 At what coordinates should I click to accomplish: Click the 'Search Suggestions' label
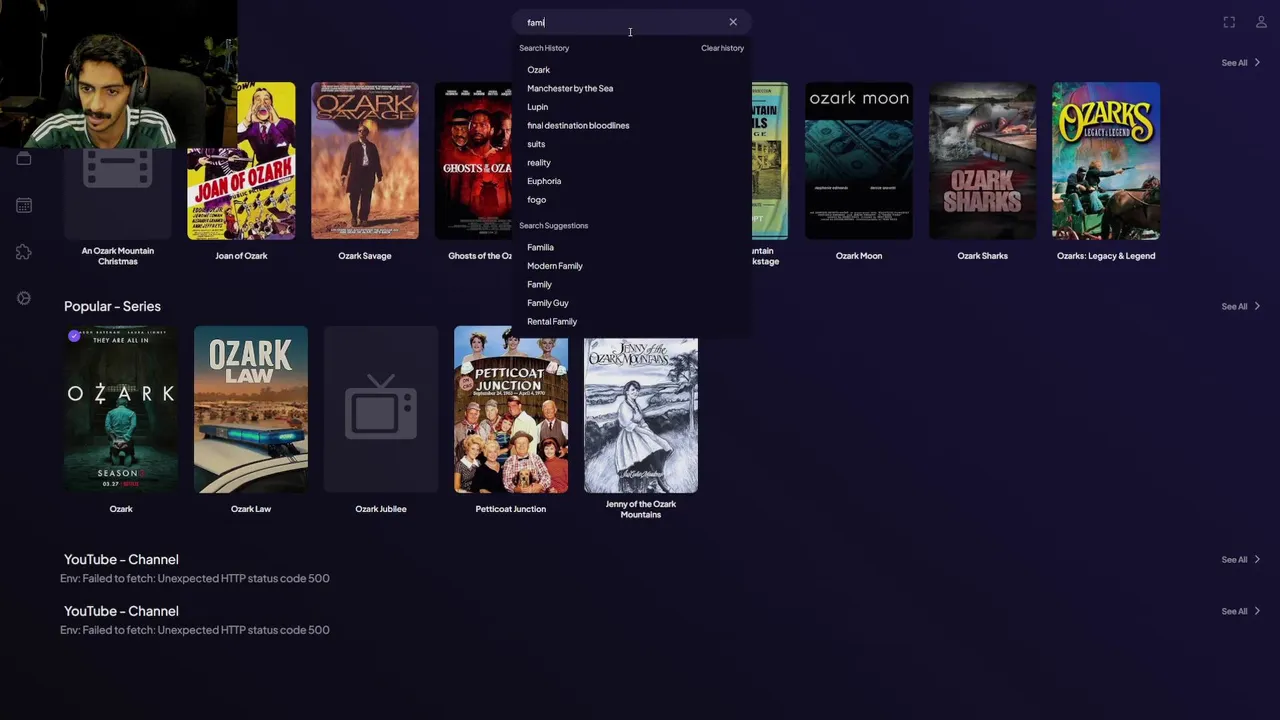pos(553,226)
